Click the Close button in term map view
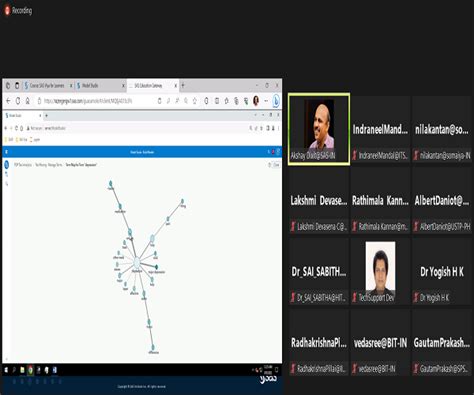Screen dimensions: 474x395 click(x=276, y=165)
